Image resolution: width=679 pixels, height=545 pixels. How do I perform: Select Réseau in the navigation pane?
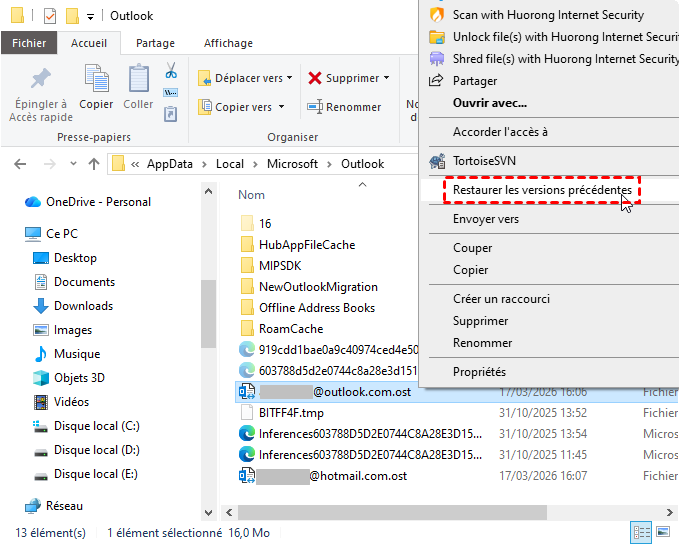point(54,506)
